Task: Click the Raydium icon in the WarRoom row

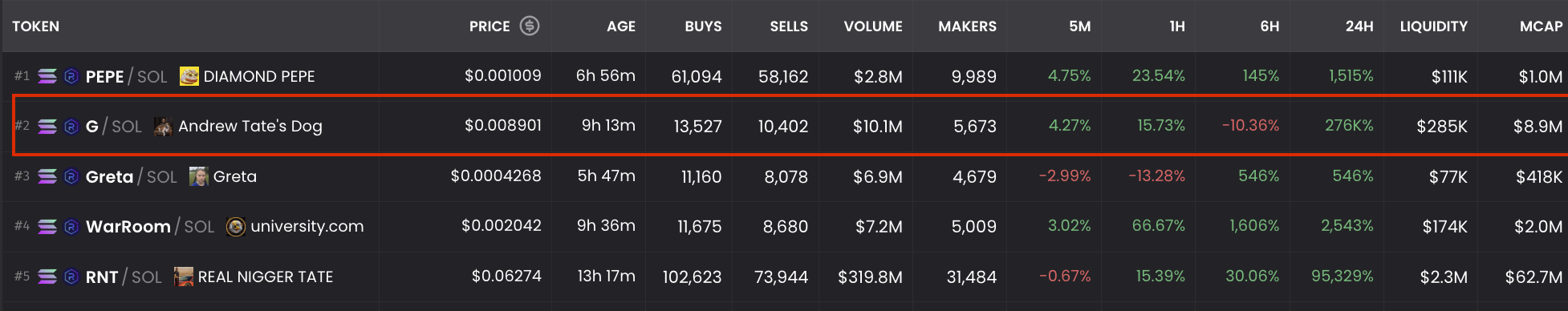Action: click(71, 227)
